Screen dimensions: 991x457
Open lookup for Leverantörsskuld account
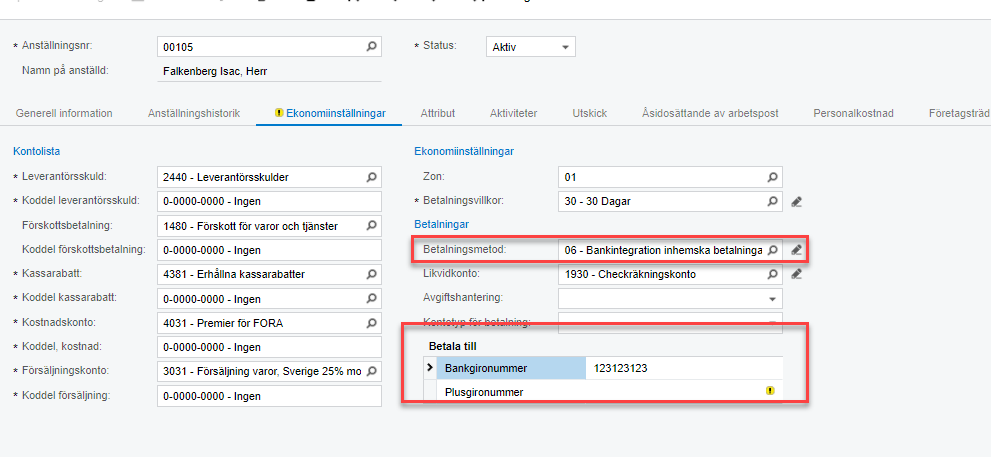coord(371,177)
